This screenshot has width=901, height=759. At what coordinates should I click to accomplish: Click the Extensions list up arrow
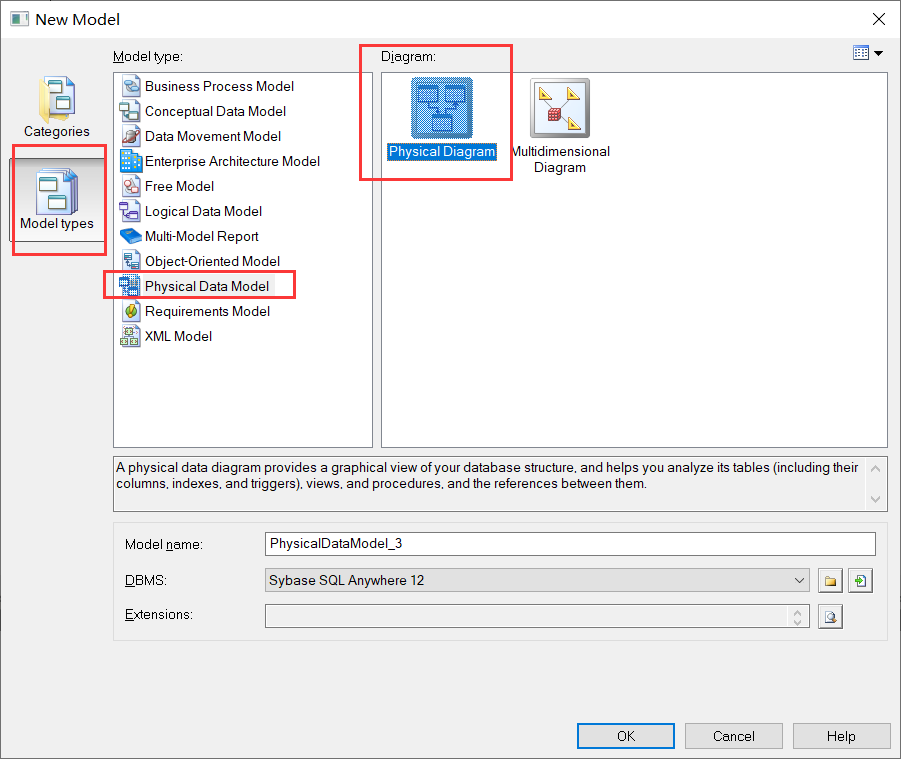pos(798,612)
